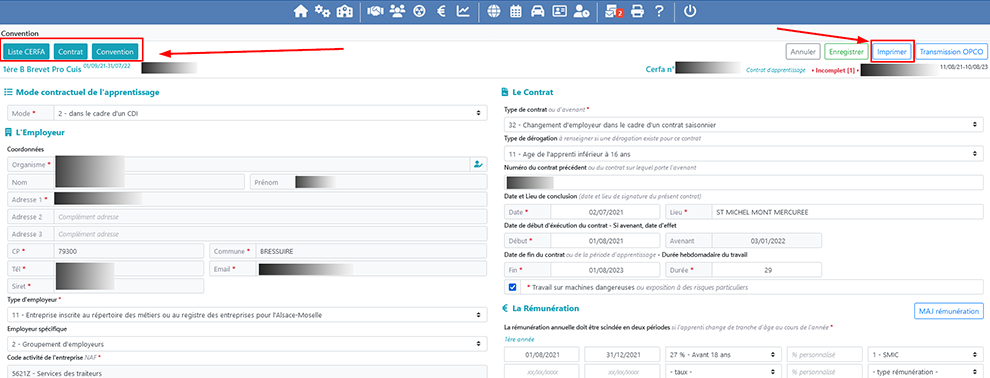
Task: Open the 27 % - Avant 18 ans dropdown
Action: click(x=724, y=354)
